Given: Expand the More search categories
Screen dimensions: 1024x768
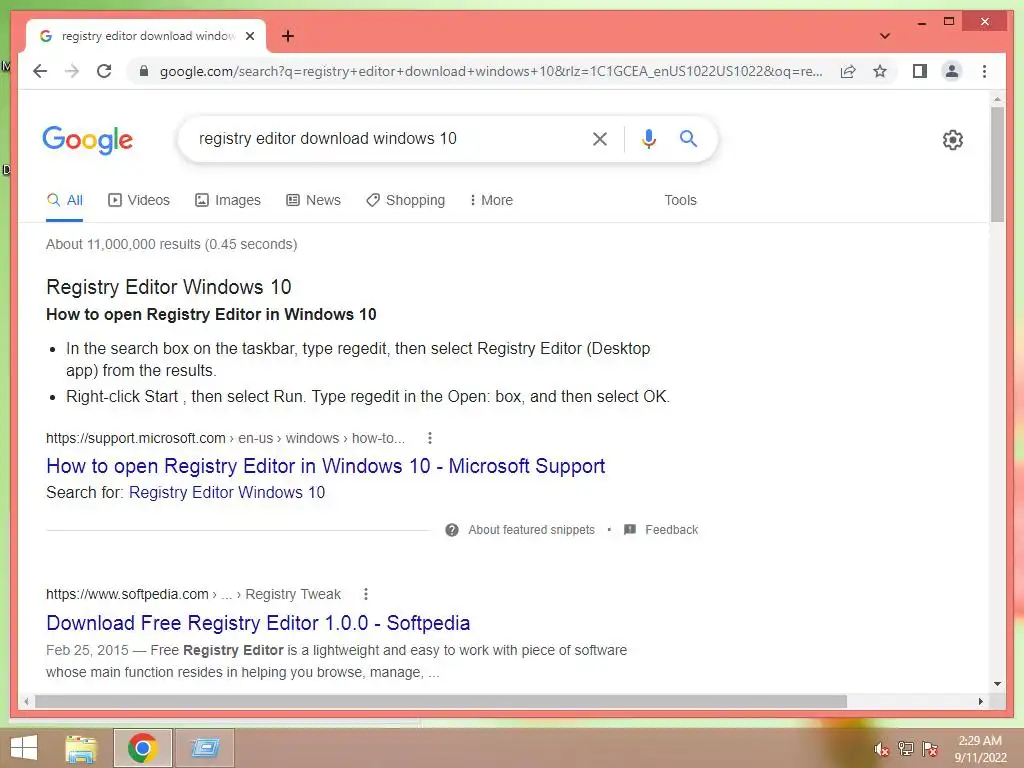Looking at the screenshot, I should pos(491,200).
